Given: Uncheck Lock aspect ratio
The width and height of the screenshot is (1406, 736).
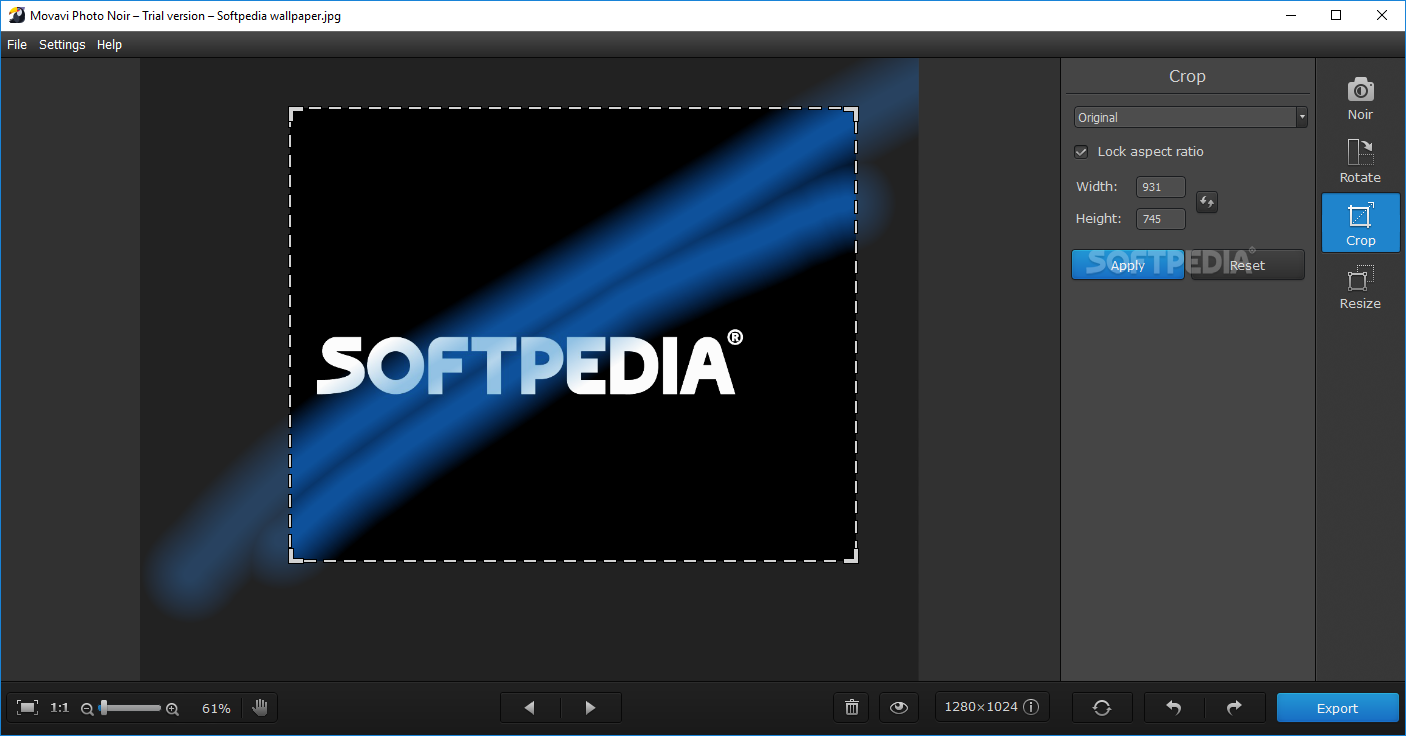Looking at the screenshot, I should [x=1081, y=152].
